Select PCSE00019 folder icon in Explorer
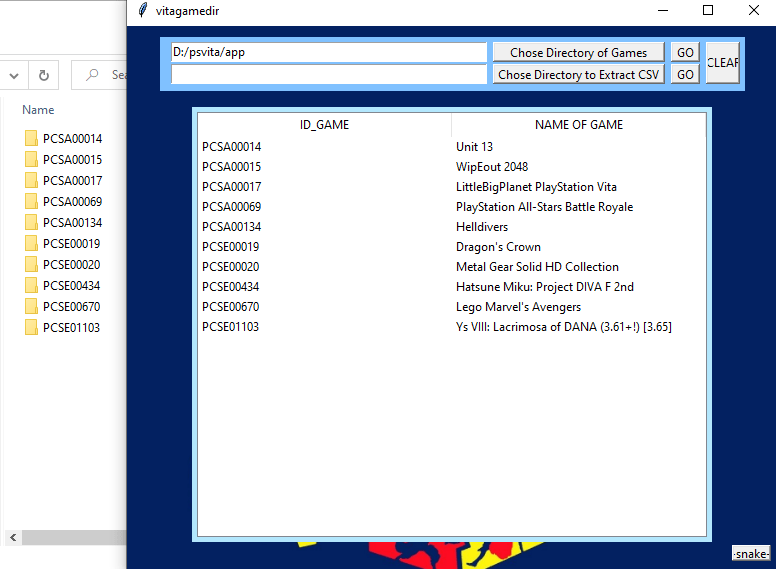Screen dimensions: 776x569 coord(31,243)
